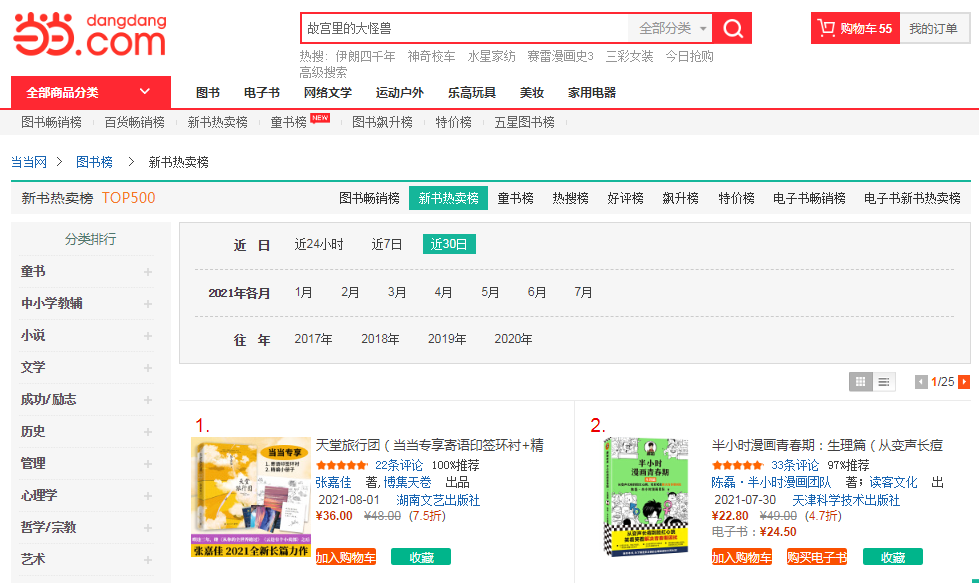This screenshot has width=979, height=583.
Task: Select 2017年 past year filter
Action: tap(313, 339)
